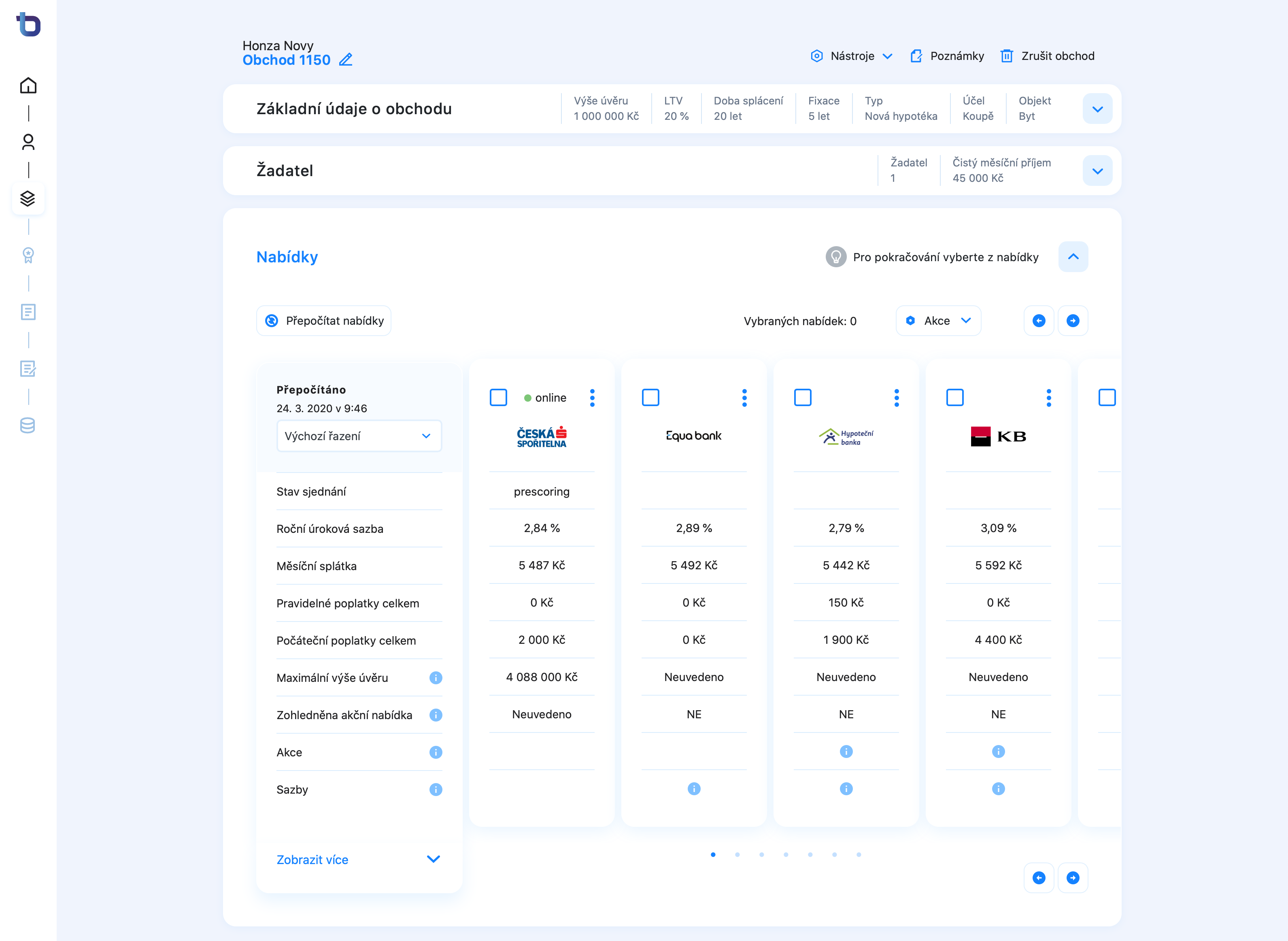The image size is (1288, 941).
Task: Open the Nástroje menu
Action: [x=852, y=56]
